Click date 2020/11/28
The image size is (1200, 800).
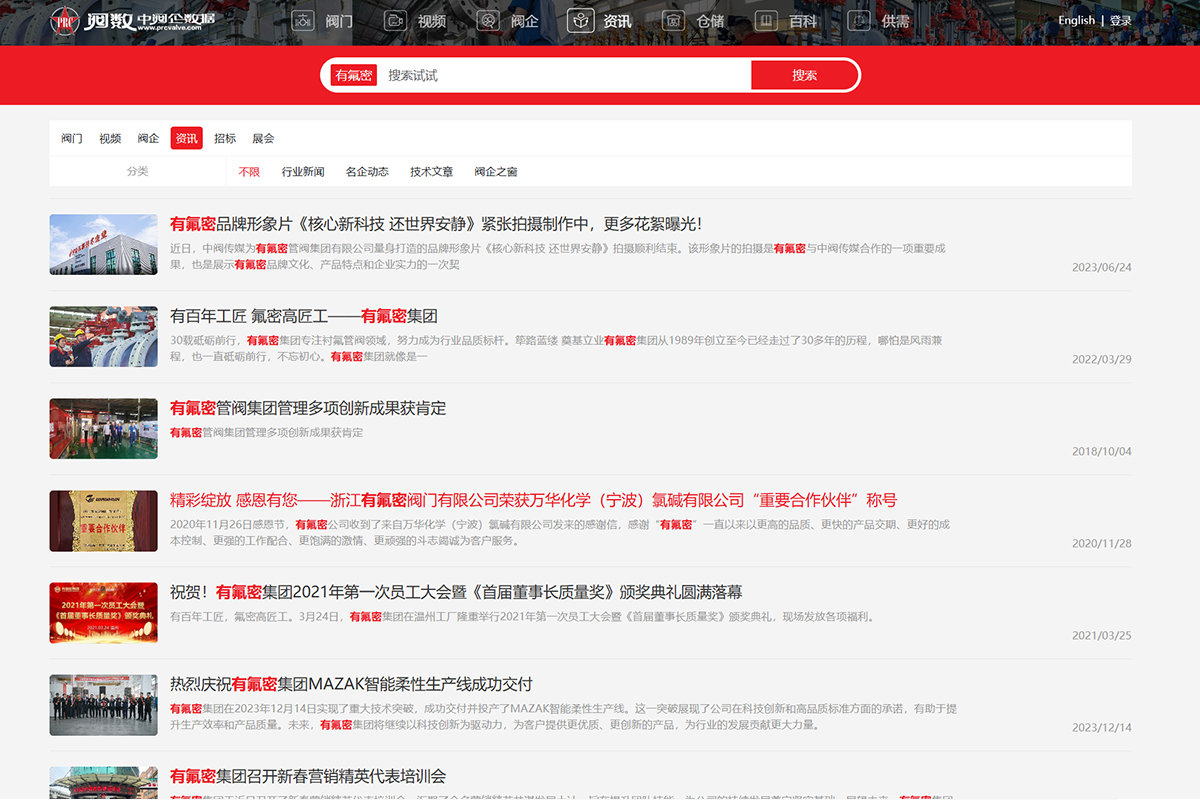(x=1102, y=543)
